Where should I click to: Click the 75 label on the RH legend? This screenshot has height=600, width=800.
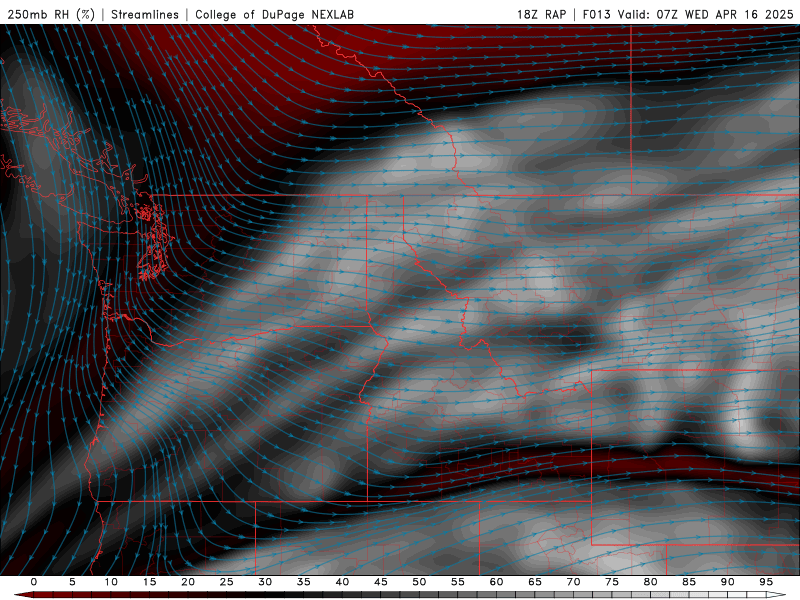point(612,582)
